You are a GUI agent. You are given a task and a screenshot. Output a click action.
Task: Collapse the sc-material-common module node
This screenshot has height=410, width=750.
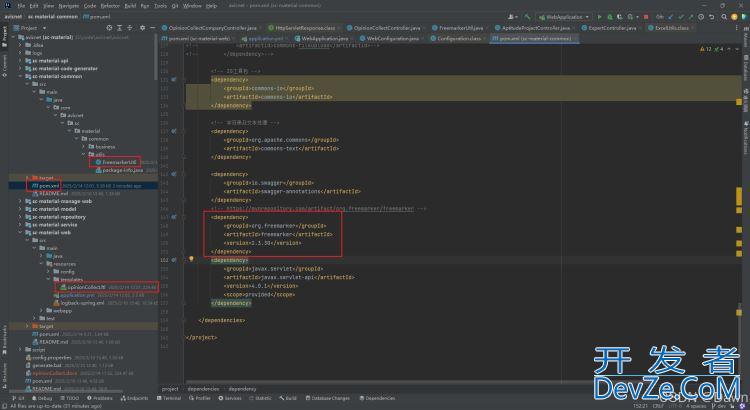(20, 76)
